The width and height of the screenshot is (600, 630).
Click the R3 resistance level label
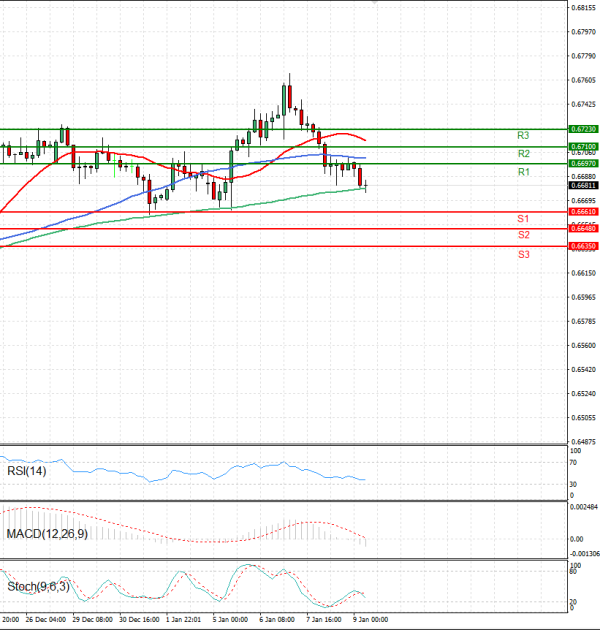[523, 135]
